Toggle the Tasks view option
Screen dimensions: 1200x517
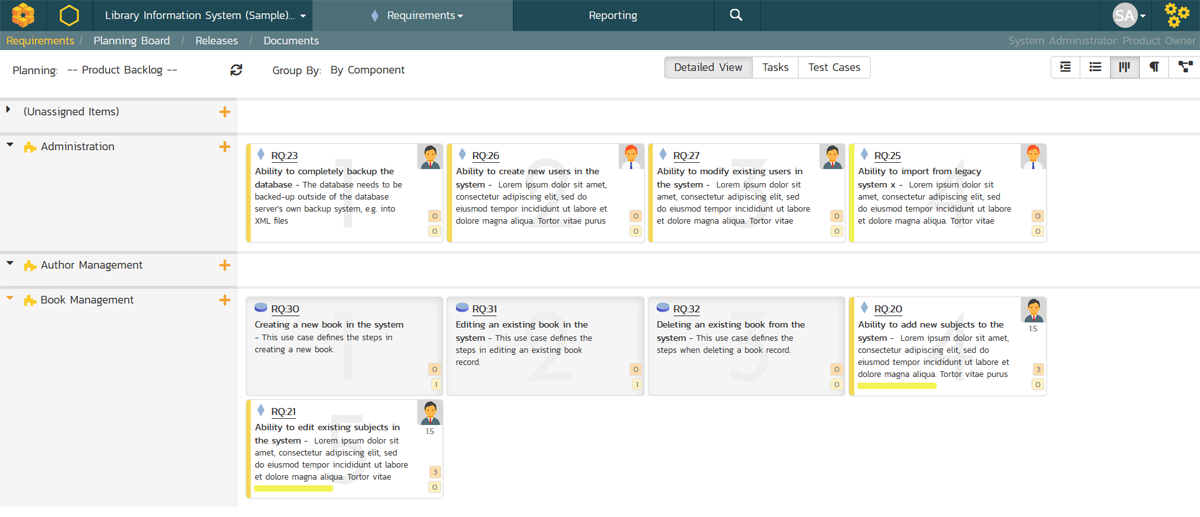(x=775, y=67)
